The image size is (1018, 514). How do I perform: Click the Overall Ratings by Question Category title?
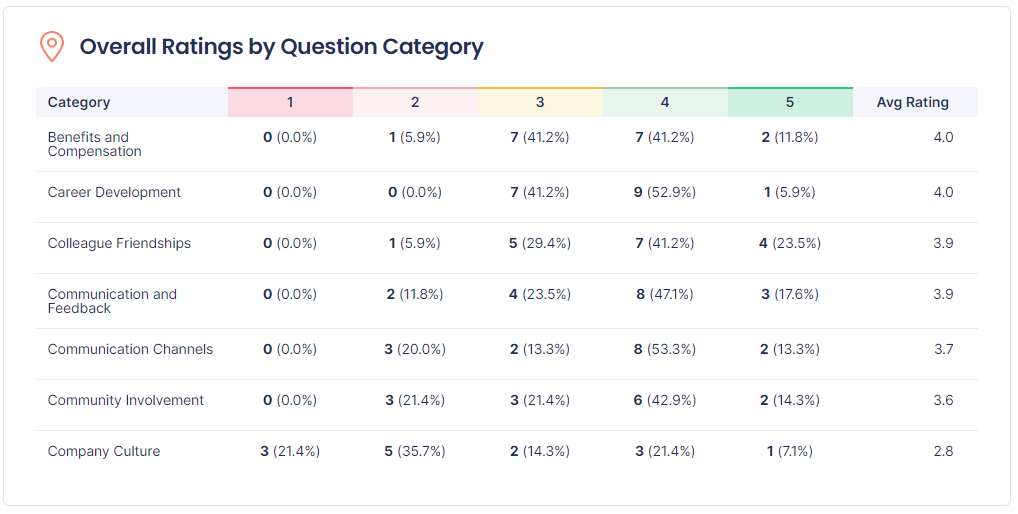(x=281, y=46)
